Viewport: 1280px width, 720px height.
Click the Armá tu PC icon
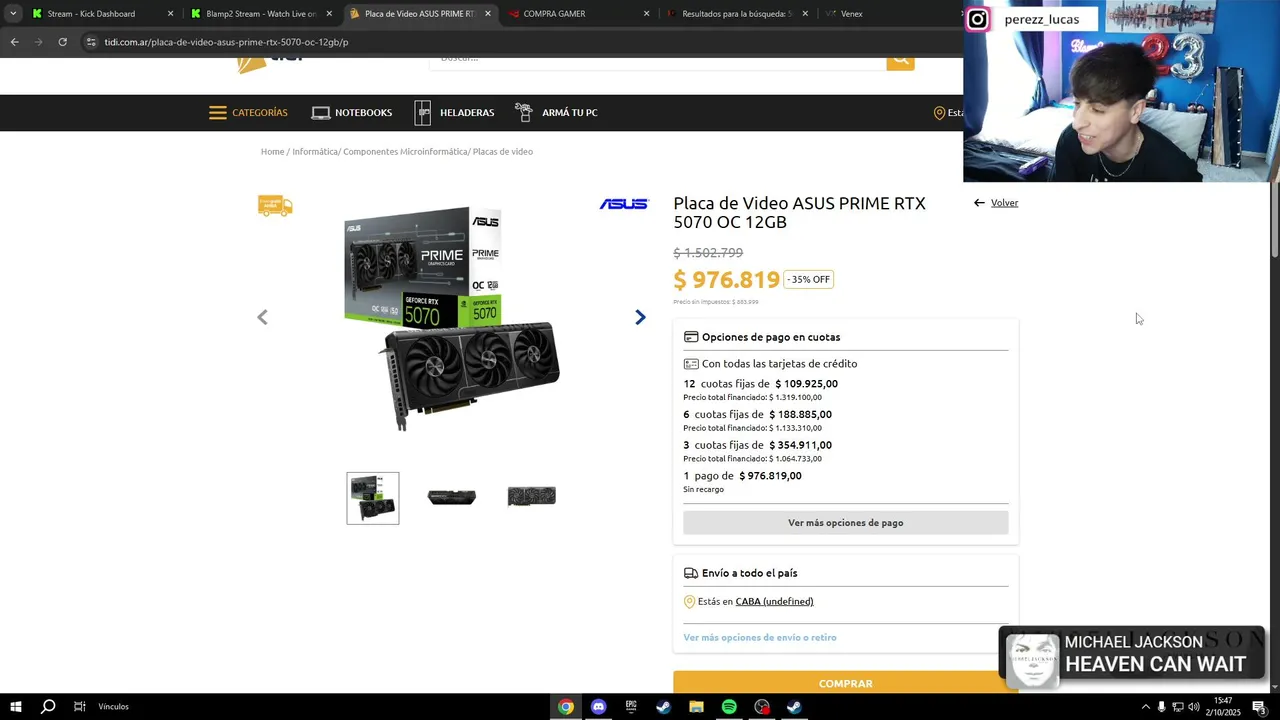tap(524, 112)
